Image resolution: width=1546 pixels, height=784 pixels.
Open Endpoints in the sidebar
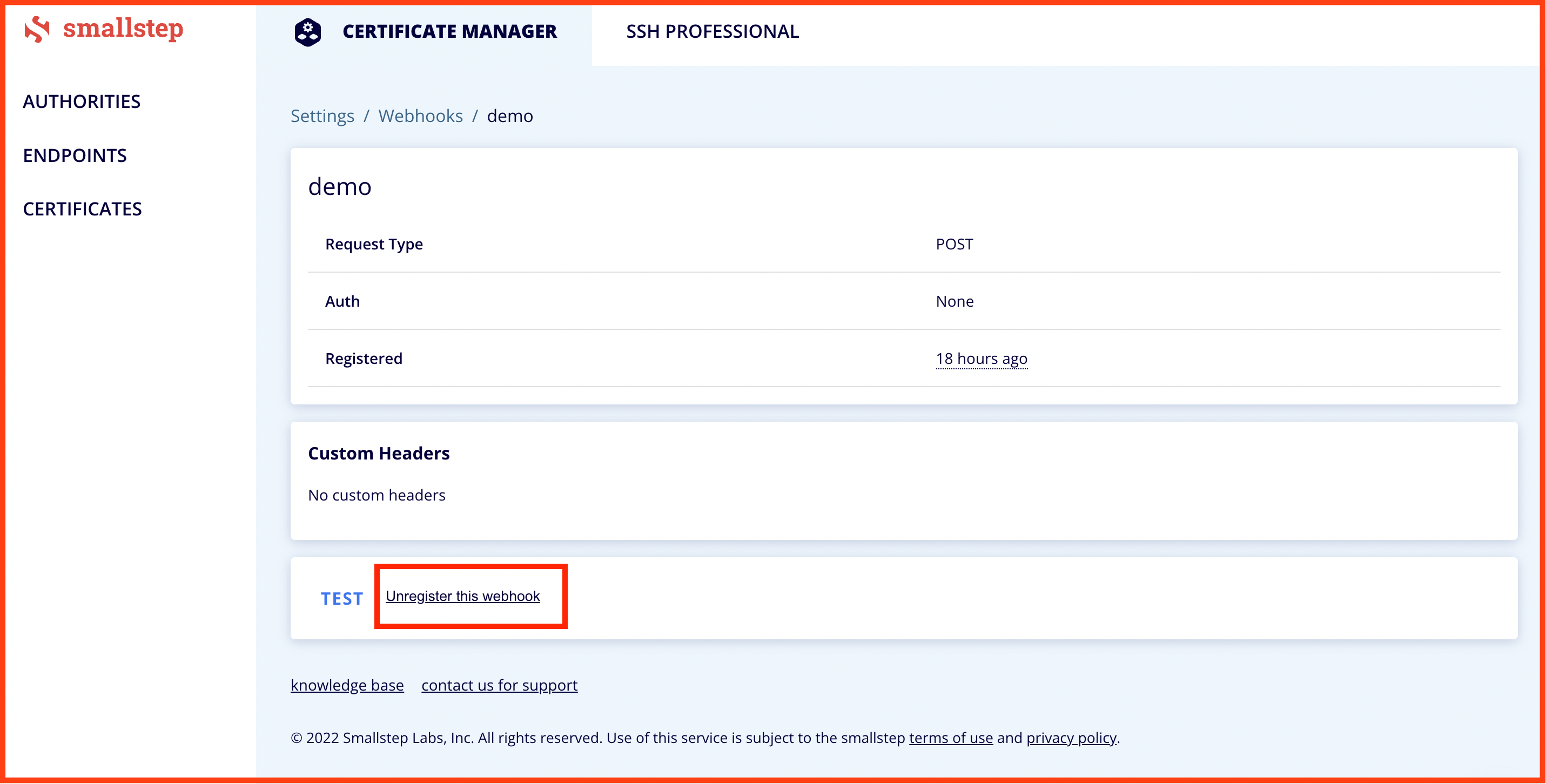tap(75, 156)
